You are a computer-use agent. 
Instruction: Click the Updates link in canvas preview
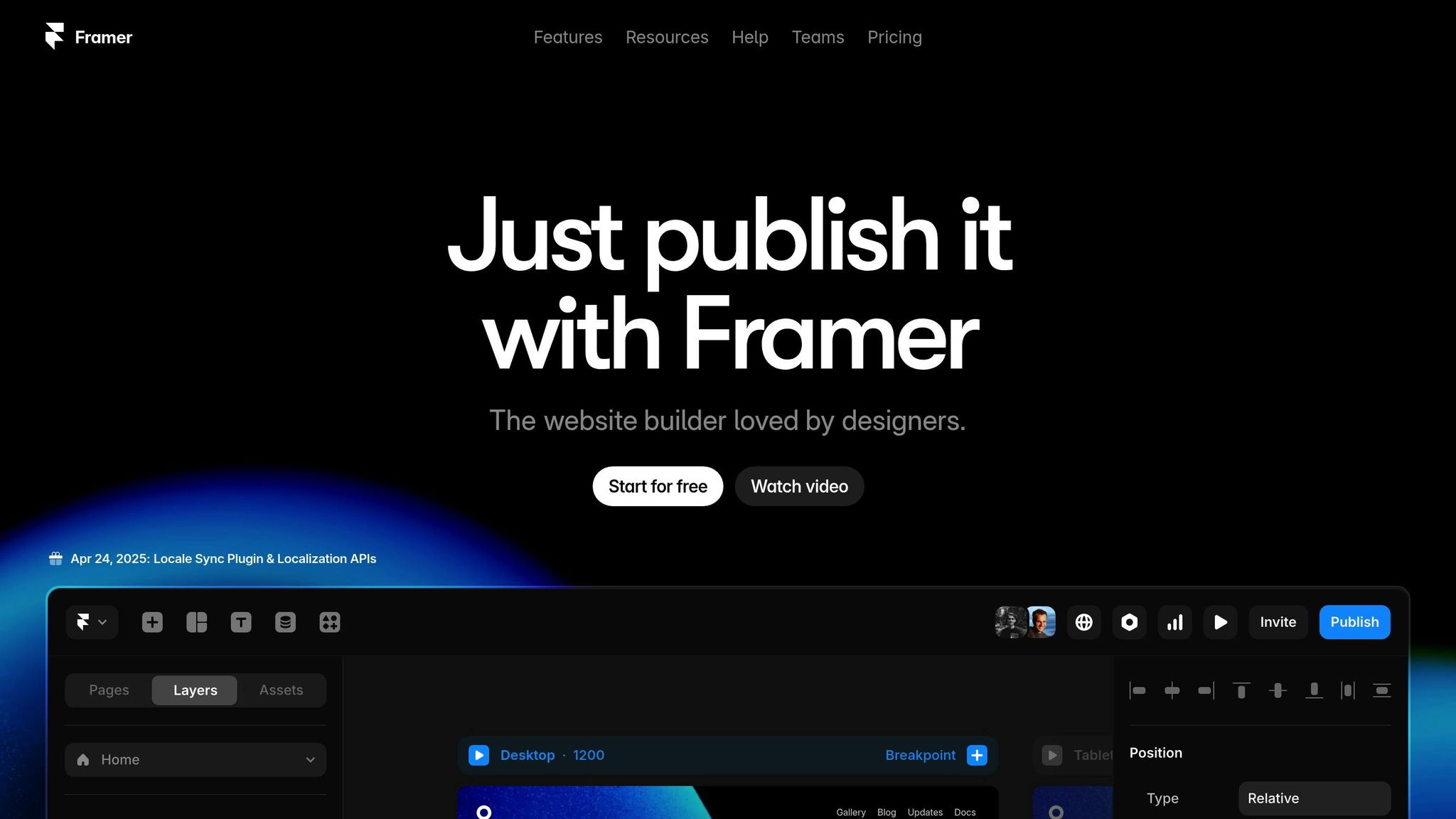click(925, 812)
